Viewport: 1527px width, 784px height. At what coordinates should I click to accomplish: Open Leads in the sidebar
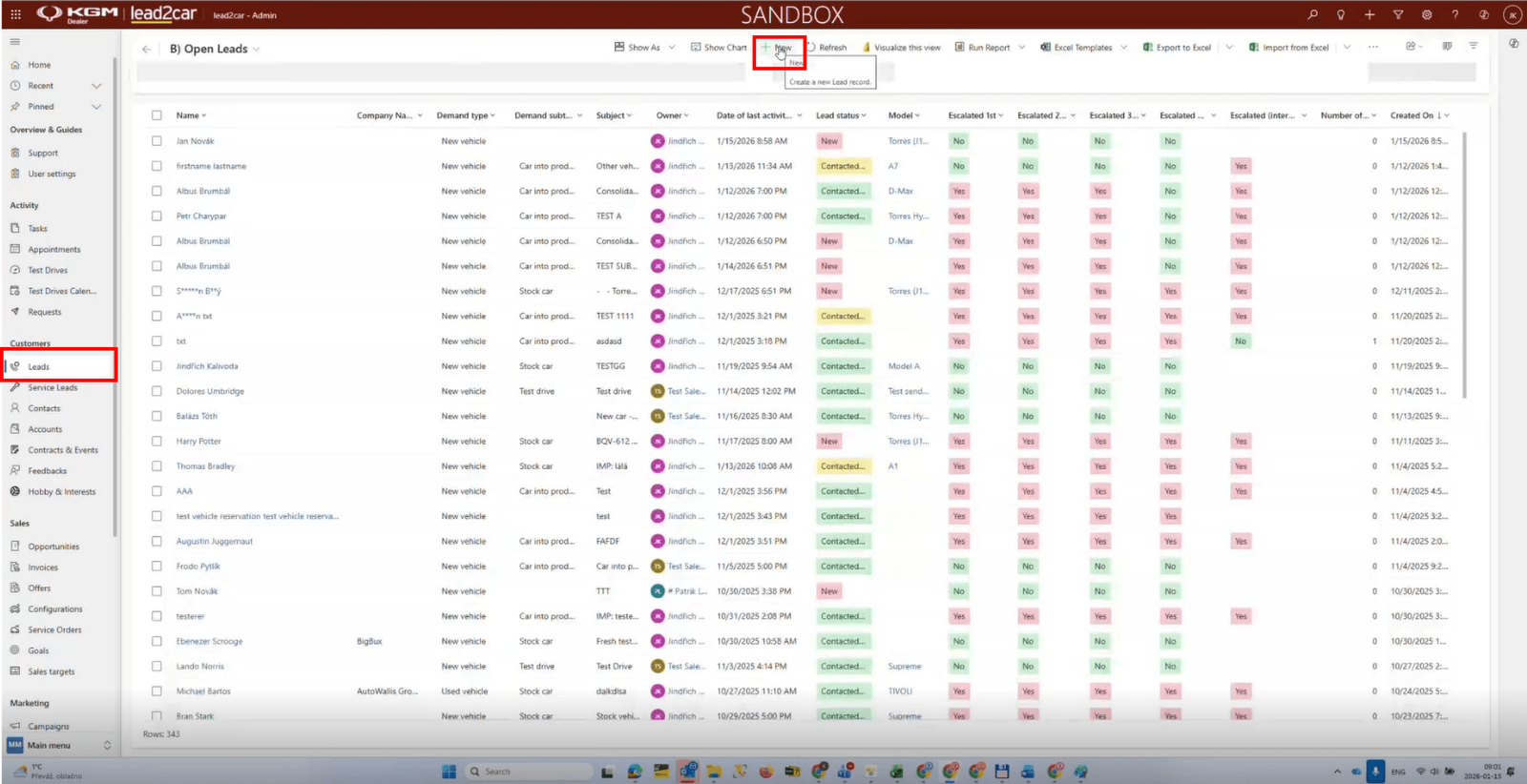click(x=59, y=366)
